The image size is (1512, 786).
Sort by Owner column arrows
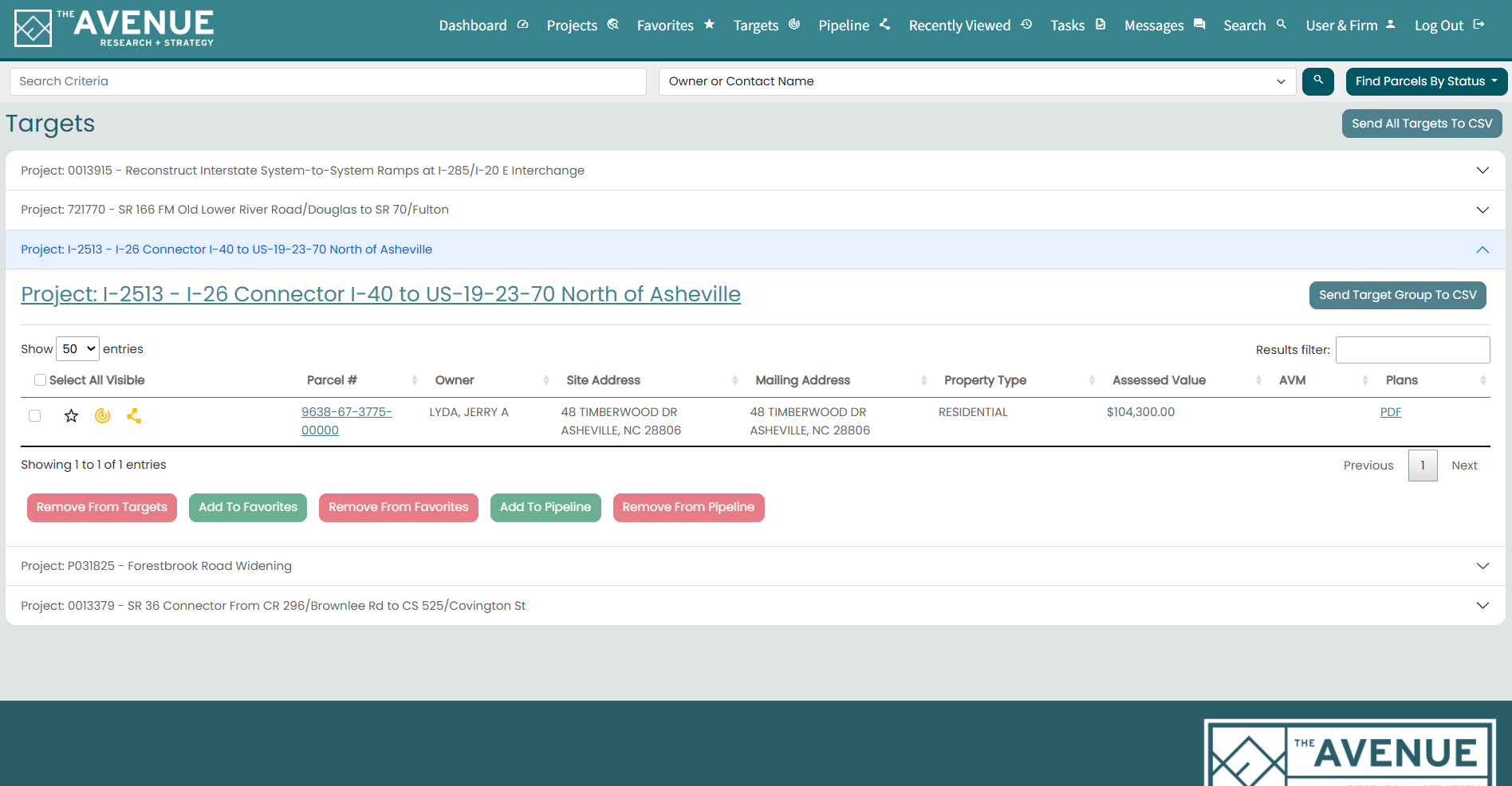[x=546, y=380]
